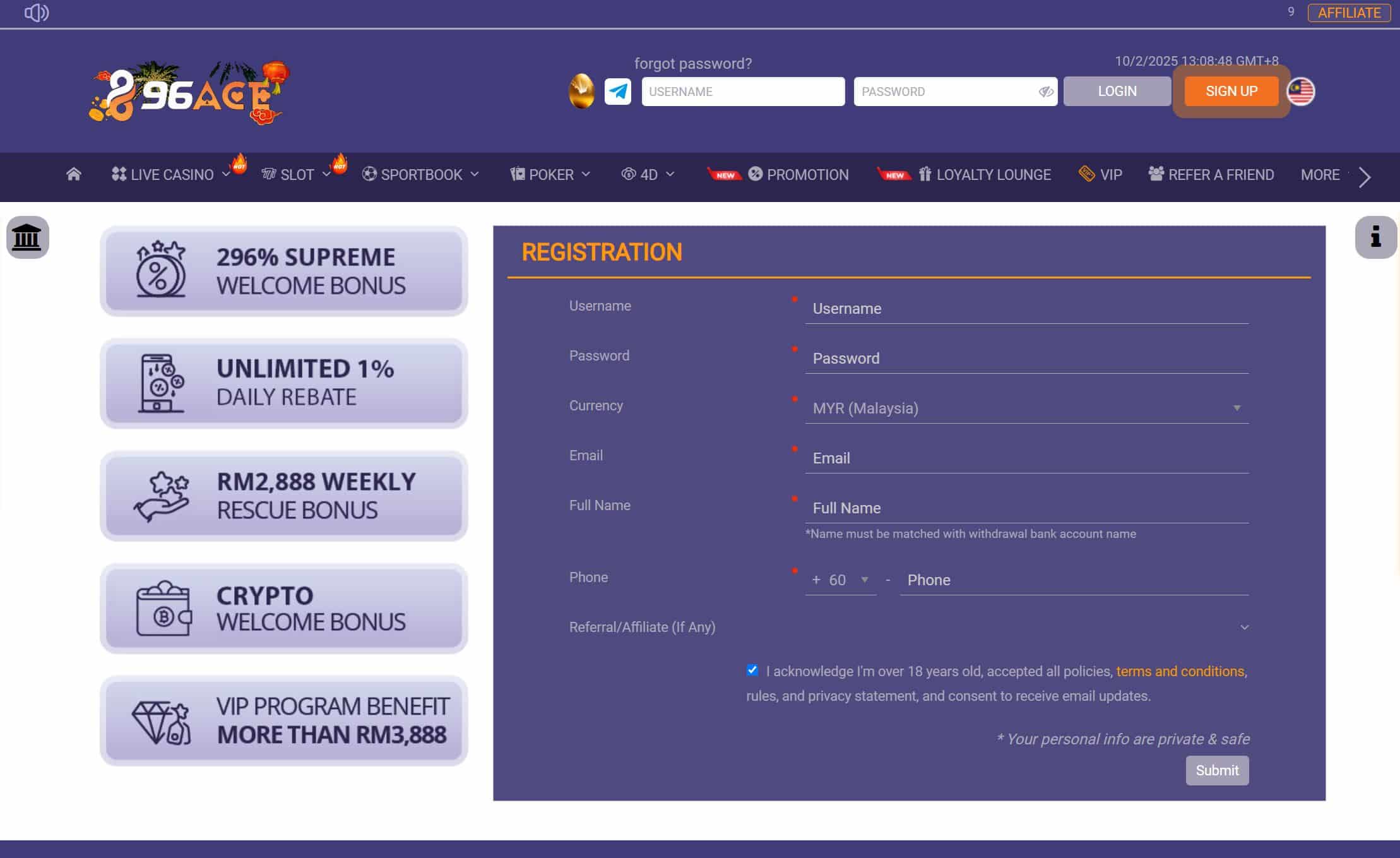Screen dimensions: 1400x858
Task: Switch region via Malaysia flag icon
Action: tap(1301, 92)
